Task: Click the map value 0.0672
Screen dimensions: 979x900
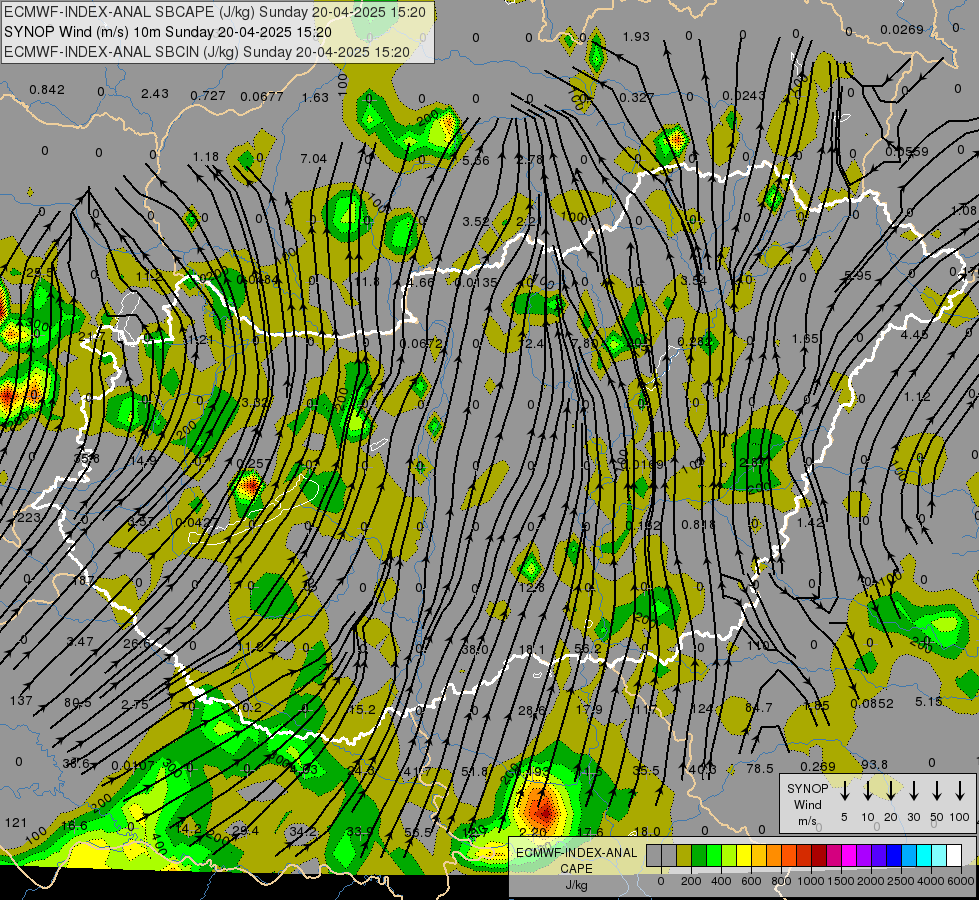Action: pos(421,344)
